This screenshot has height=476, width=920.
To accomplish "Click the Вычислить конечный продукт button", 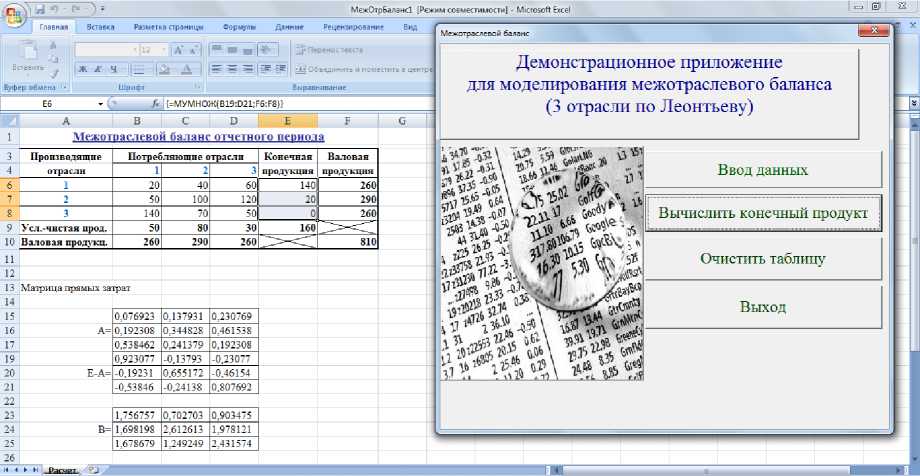I will point(762,213).
